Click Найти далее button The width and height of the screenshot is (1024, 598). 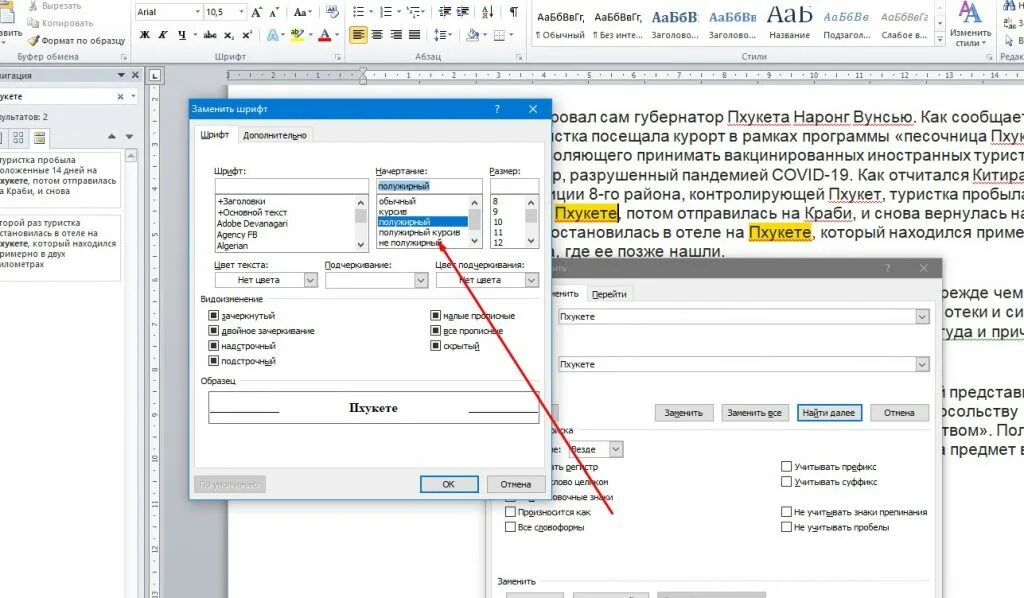tap(829, 413)
